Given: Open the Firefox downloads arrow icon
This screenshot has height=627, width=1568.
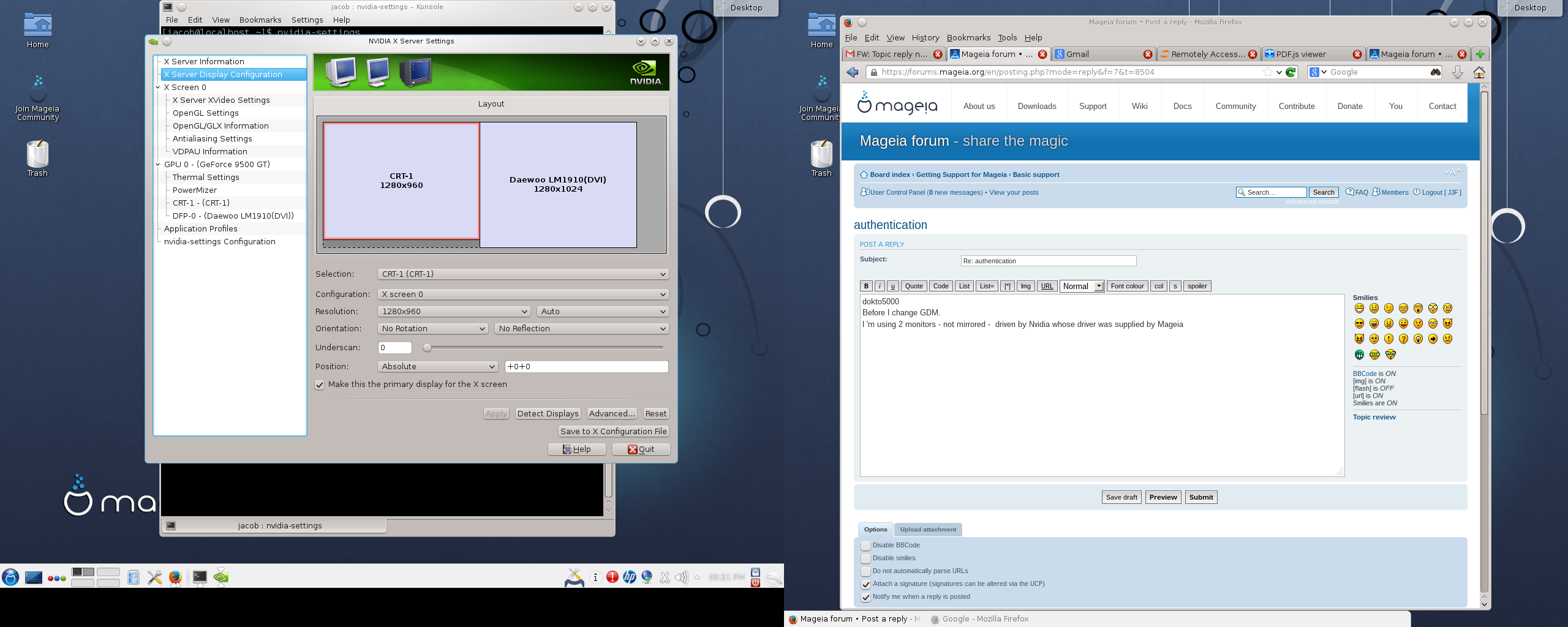Looking at the screenshot, I should [1458, 72].
